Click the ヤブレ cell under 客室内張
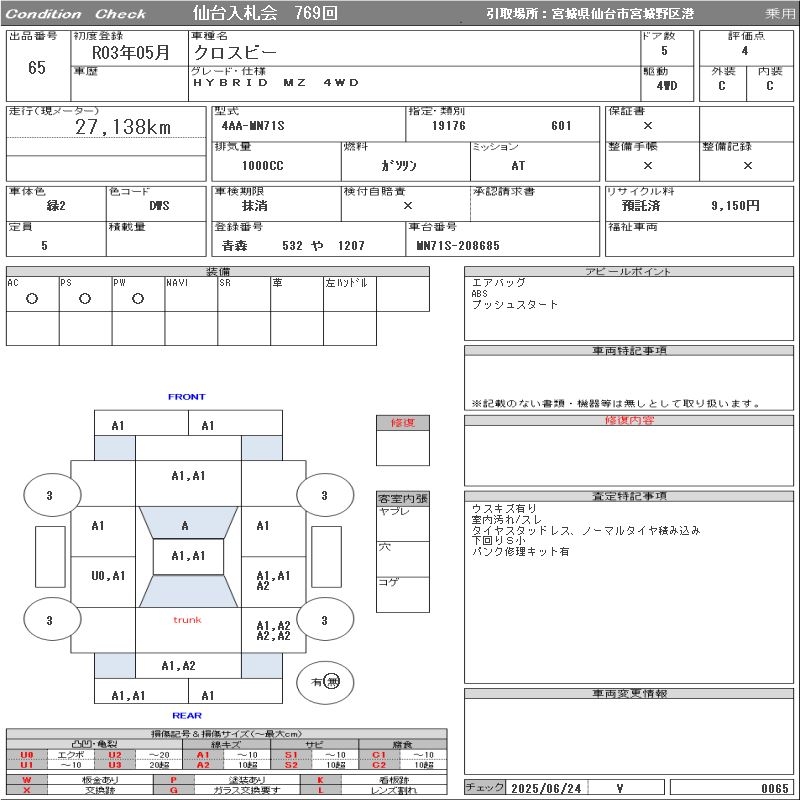800x800 pixels. (x=403, y=523)
